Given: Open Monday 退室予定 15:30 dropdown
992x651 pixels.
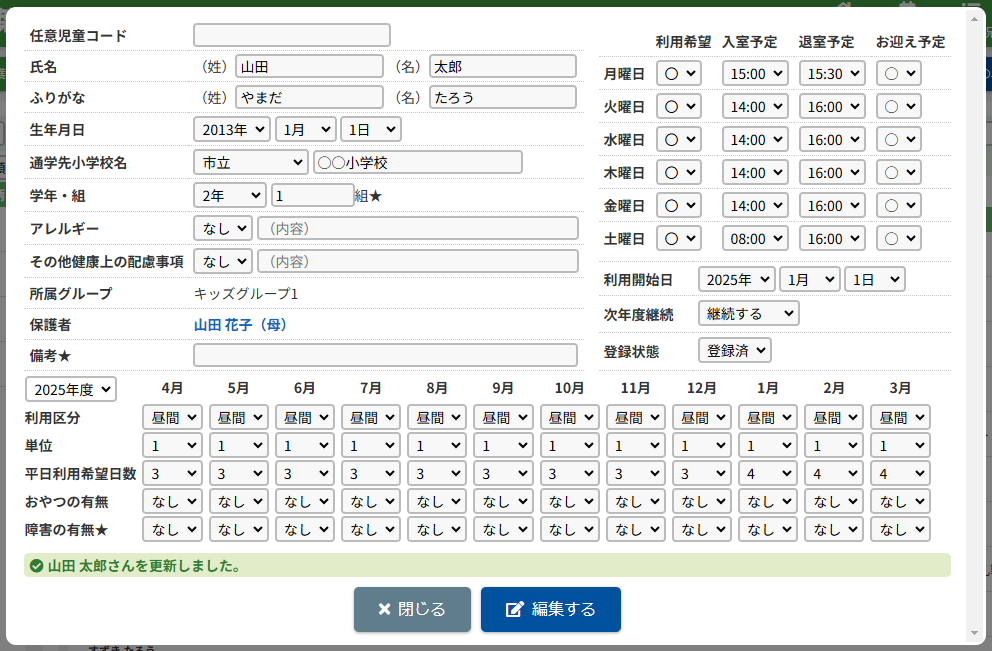Looking at the screenshot, I should pyautogui.click(x=832, y=74).
